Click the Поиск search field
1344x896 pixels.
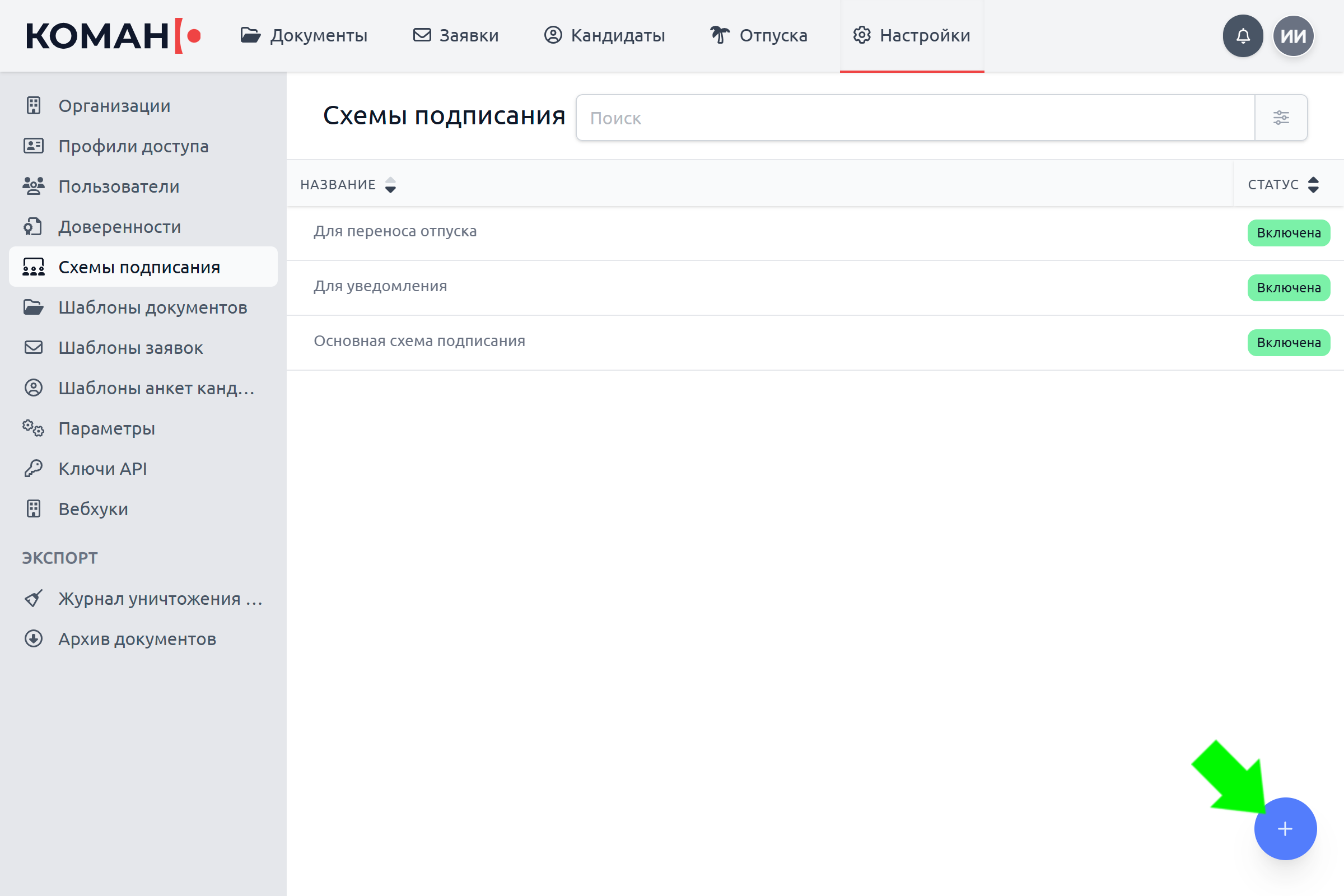(916, 118)
